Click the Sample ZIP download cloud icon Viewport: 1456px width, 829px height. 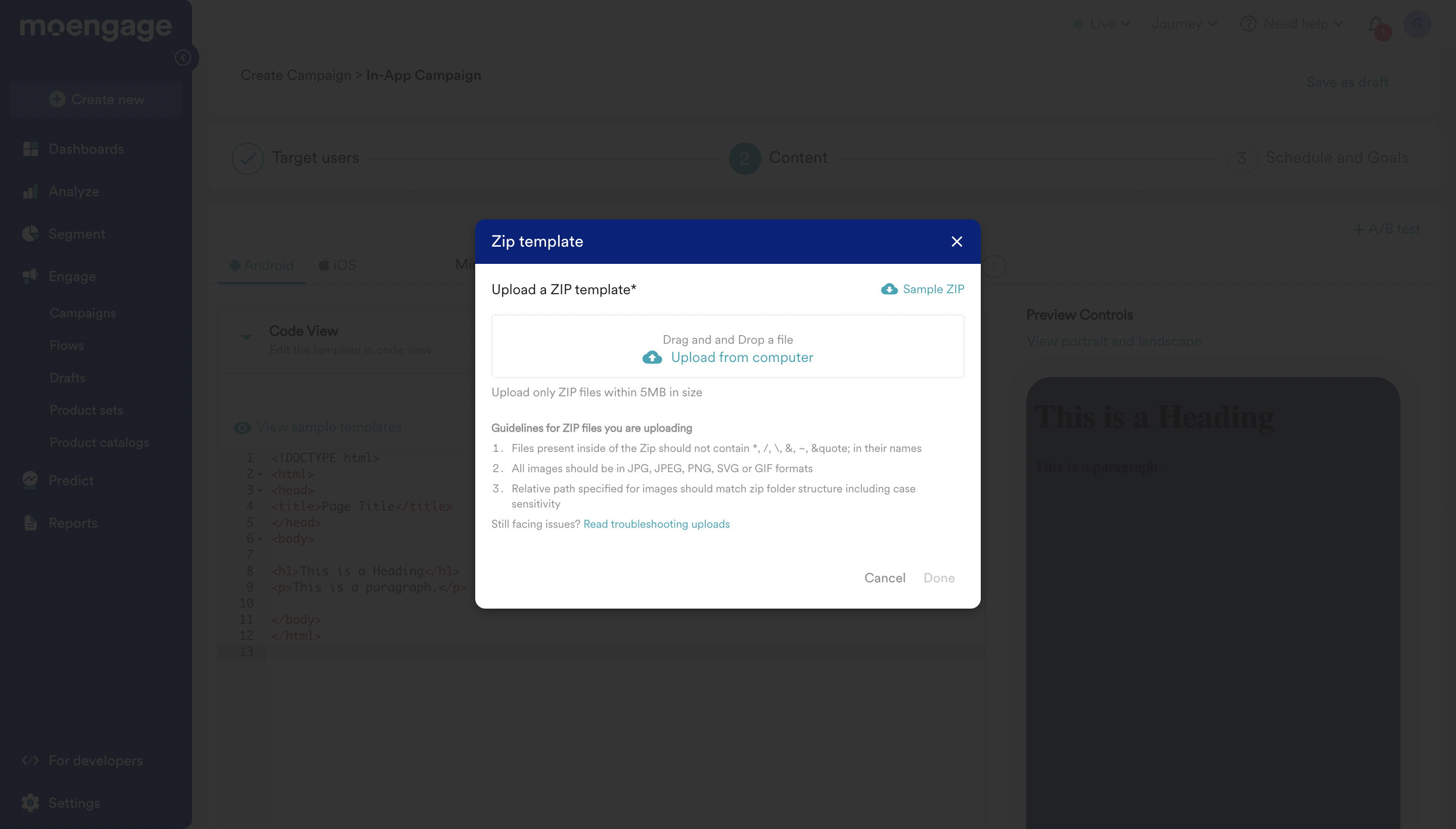tap(889, 289)
